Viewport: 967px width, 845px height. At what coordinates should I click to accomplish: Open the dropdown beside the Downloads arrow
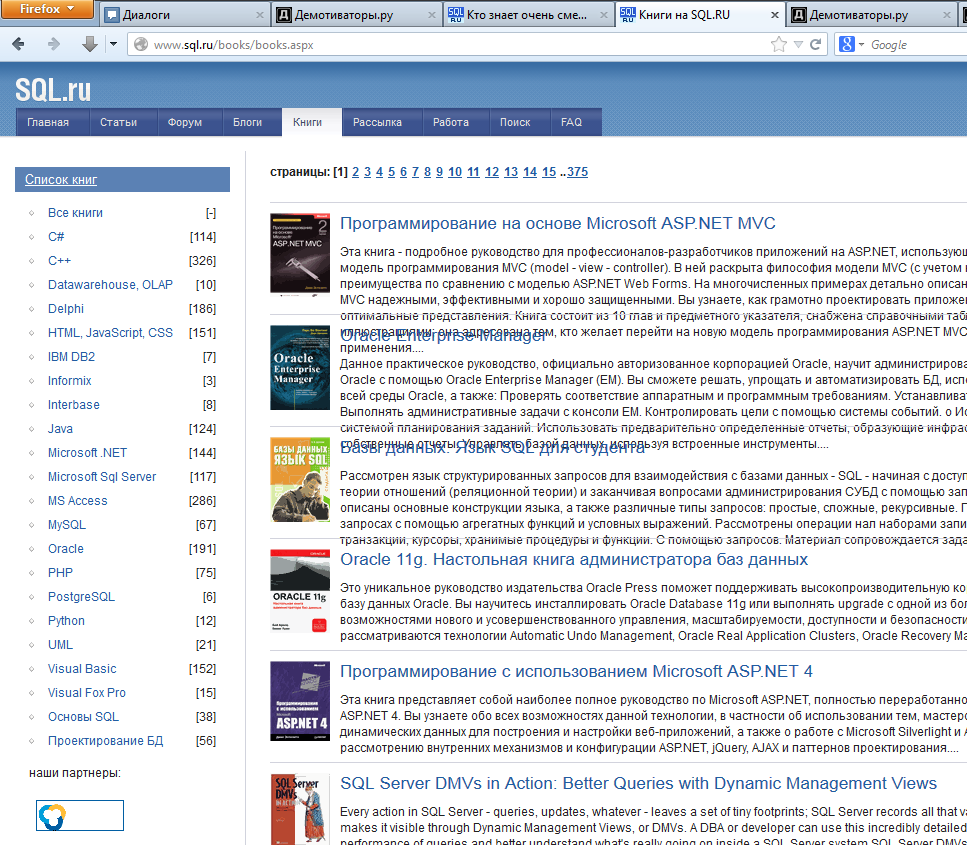point(113,44)
